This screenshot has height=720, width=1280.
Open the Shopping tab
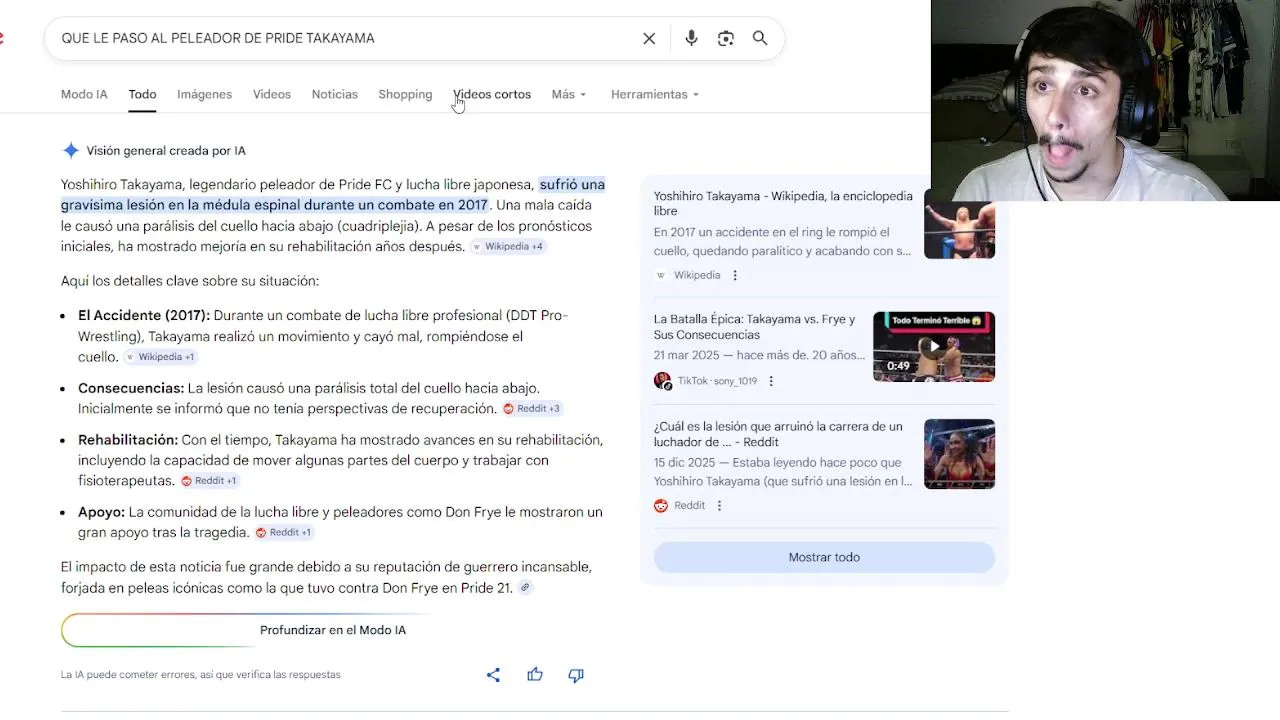[405, 94]
